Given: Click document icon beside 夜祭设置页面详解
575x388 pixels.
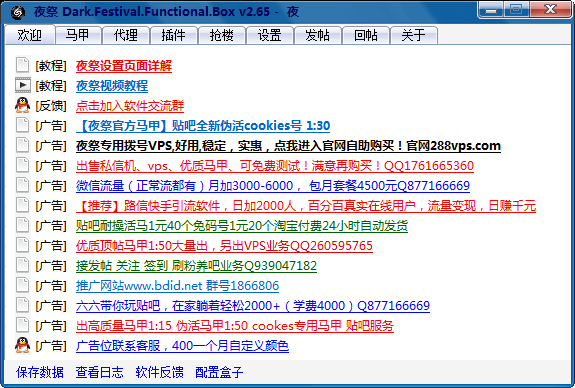Looking at the screenshot, I should (22, 65).
